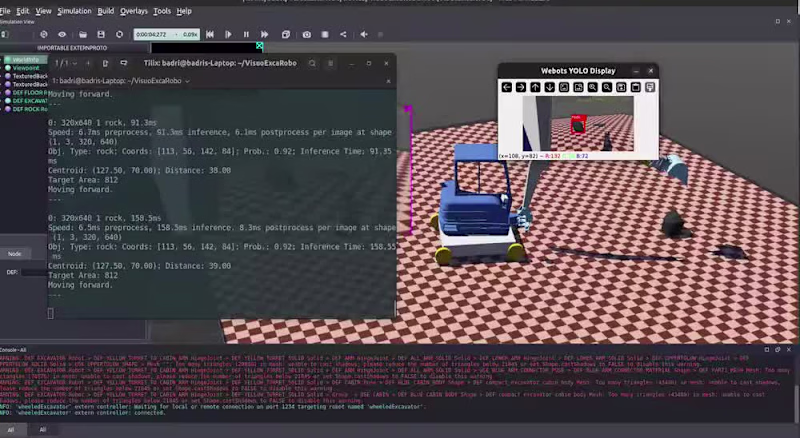Save the world with the floppy icon
The width and height of the screenshot is (800, 438).
pyautogui.click(x=101, y=34)
